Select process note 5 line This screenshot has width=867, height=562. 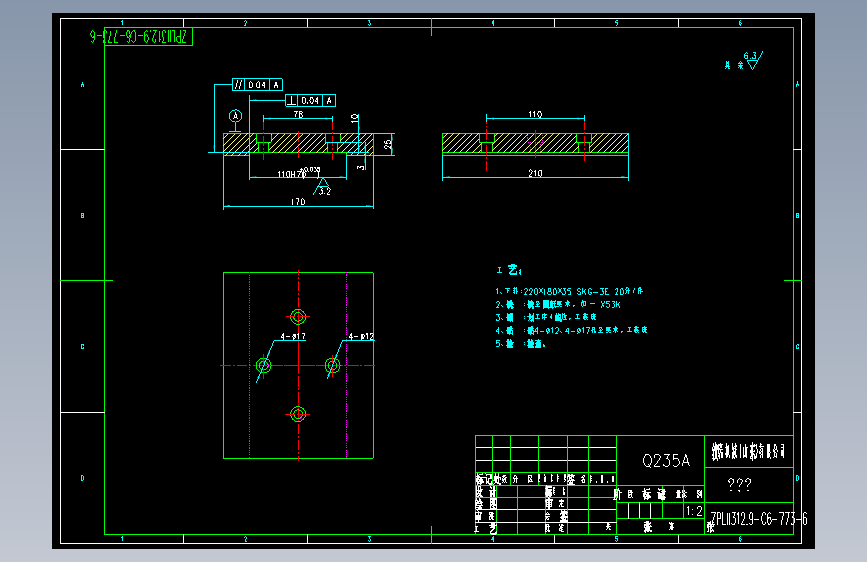[x=520, y=344]
